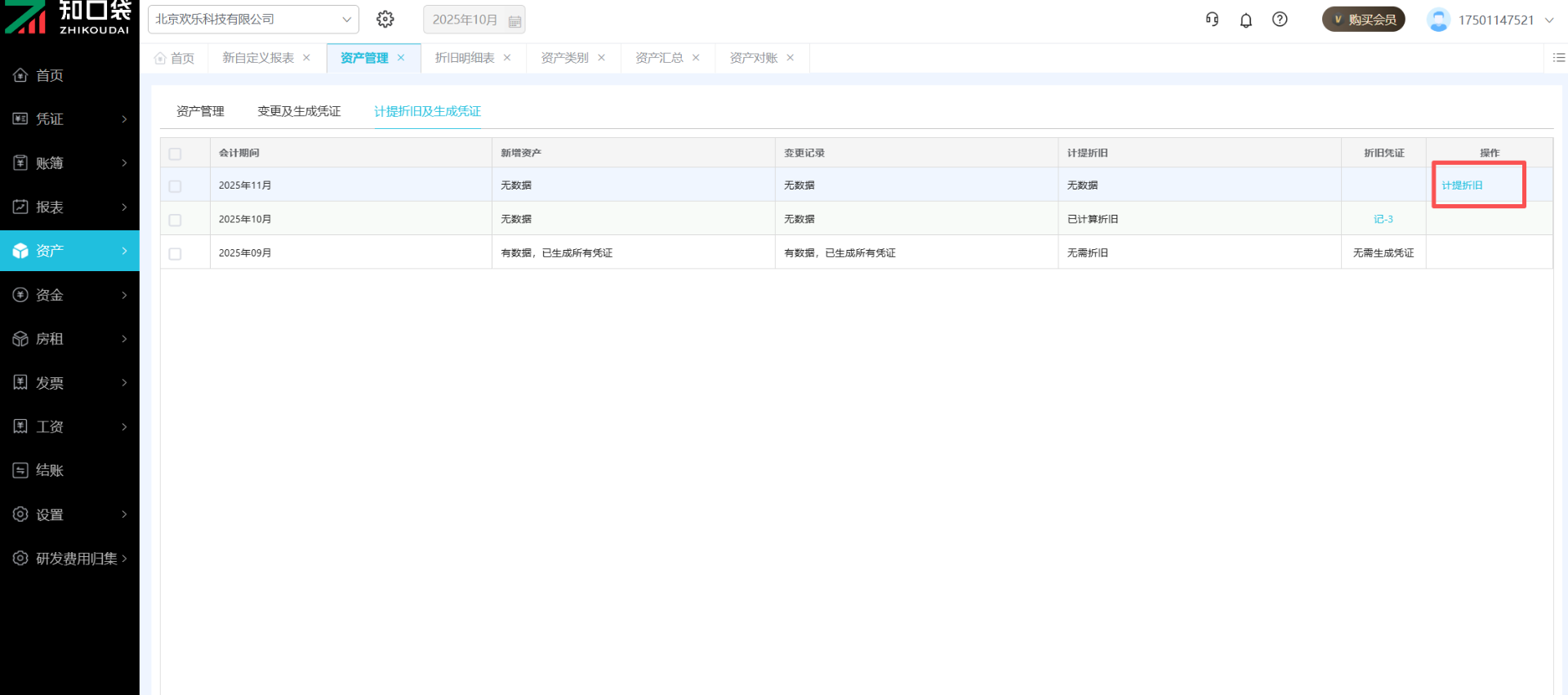This screenshot has height=695, width=1568.
Task: Click the 计提折旧 link for 2025年11月
Action: (1462, 185)
